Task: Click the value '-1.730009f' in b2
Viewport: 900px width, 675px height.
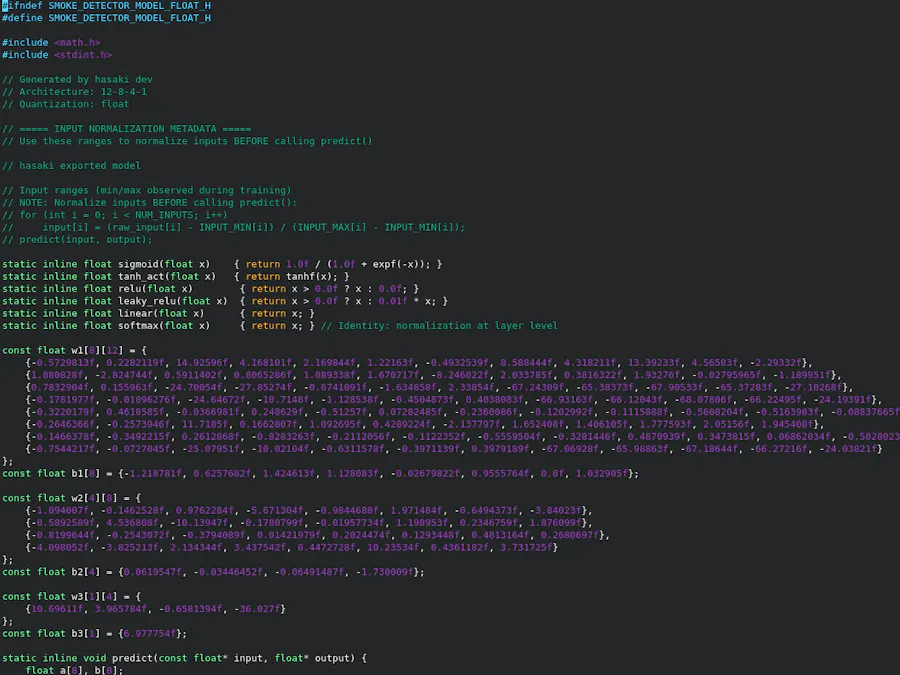Action: click(x=385, y=572)
